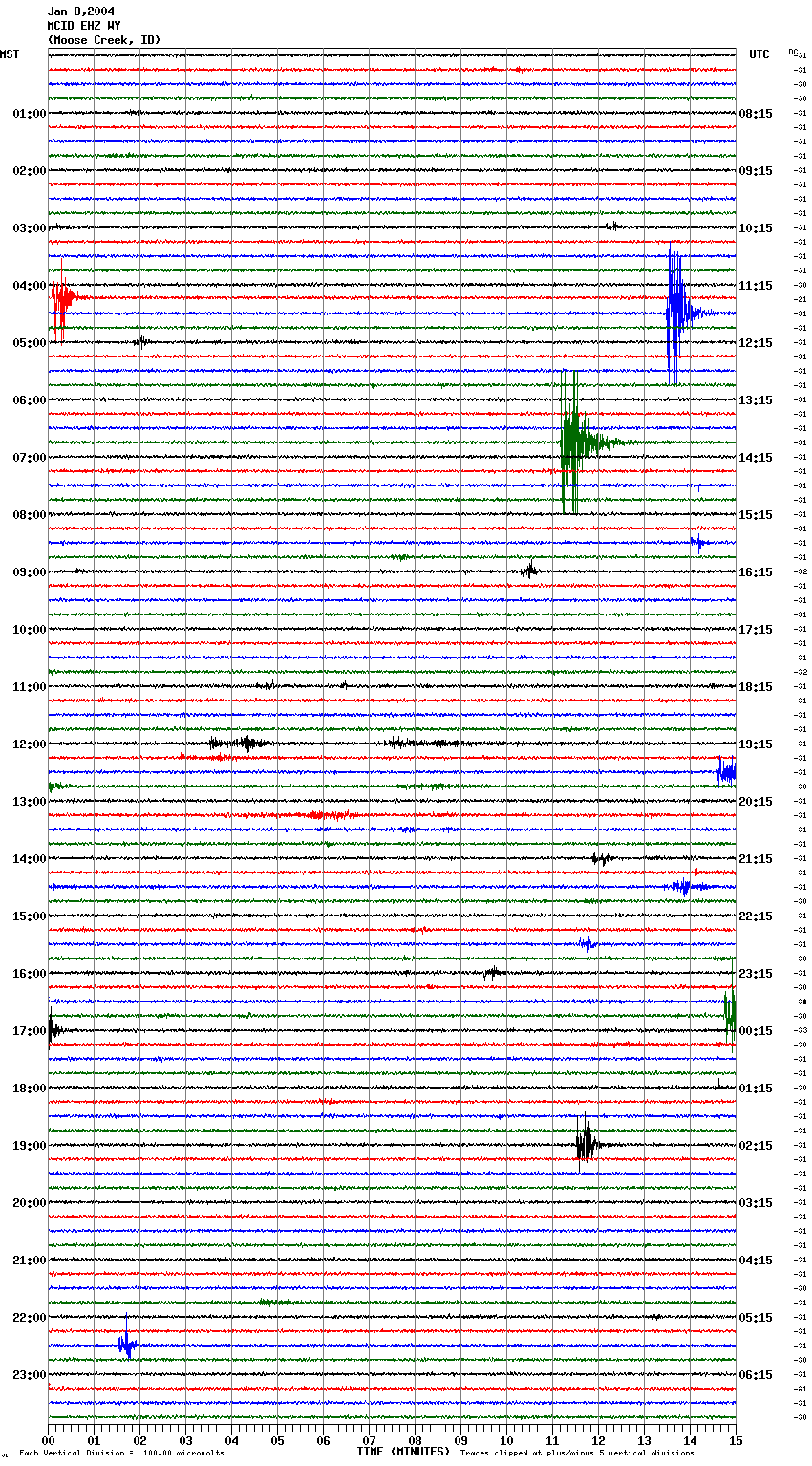Click minute tick label "05" on bottom axis
The height and width of the screenshot is (1466, 812).
pyautogui.click(x=277, y=1440)
